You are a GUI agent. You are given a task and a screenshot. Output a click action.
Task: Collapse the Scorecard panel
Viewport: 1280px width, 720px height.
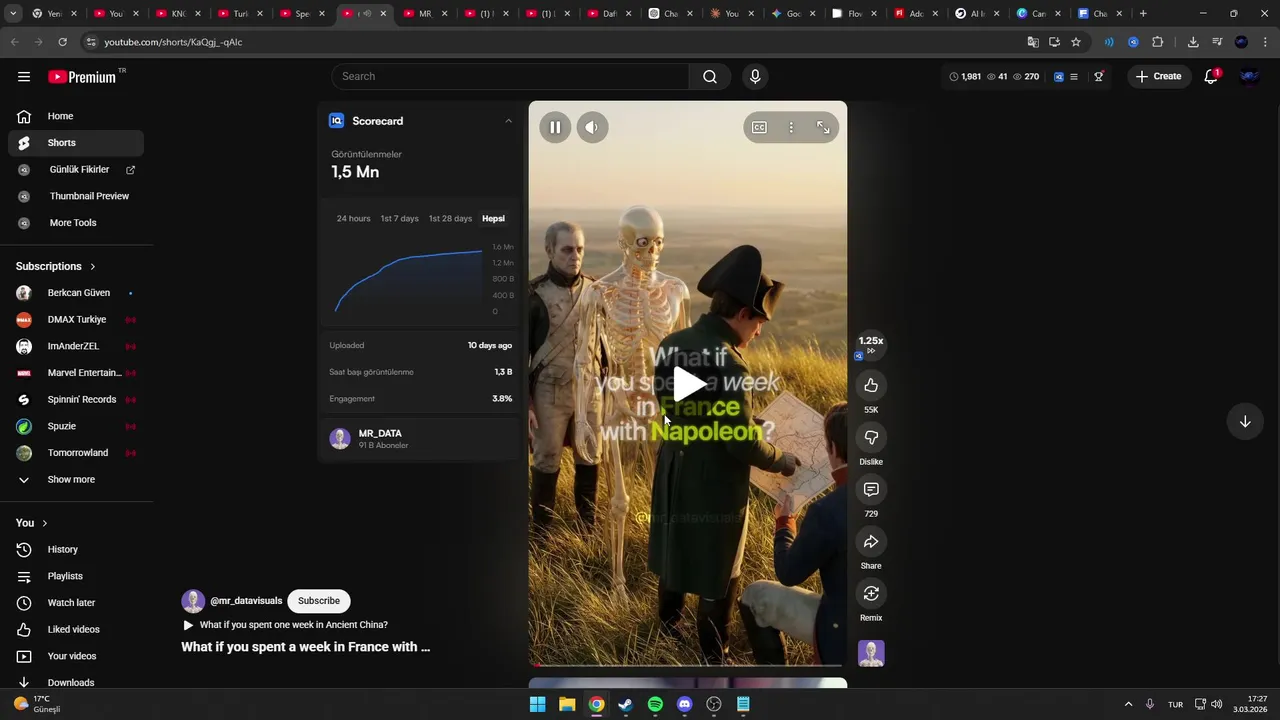click(508, 121)
